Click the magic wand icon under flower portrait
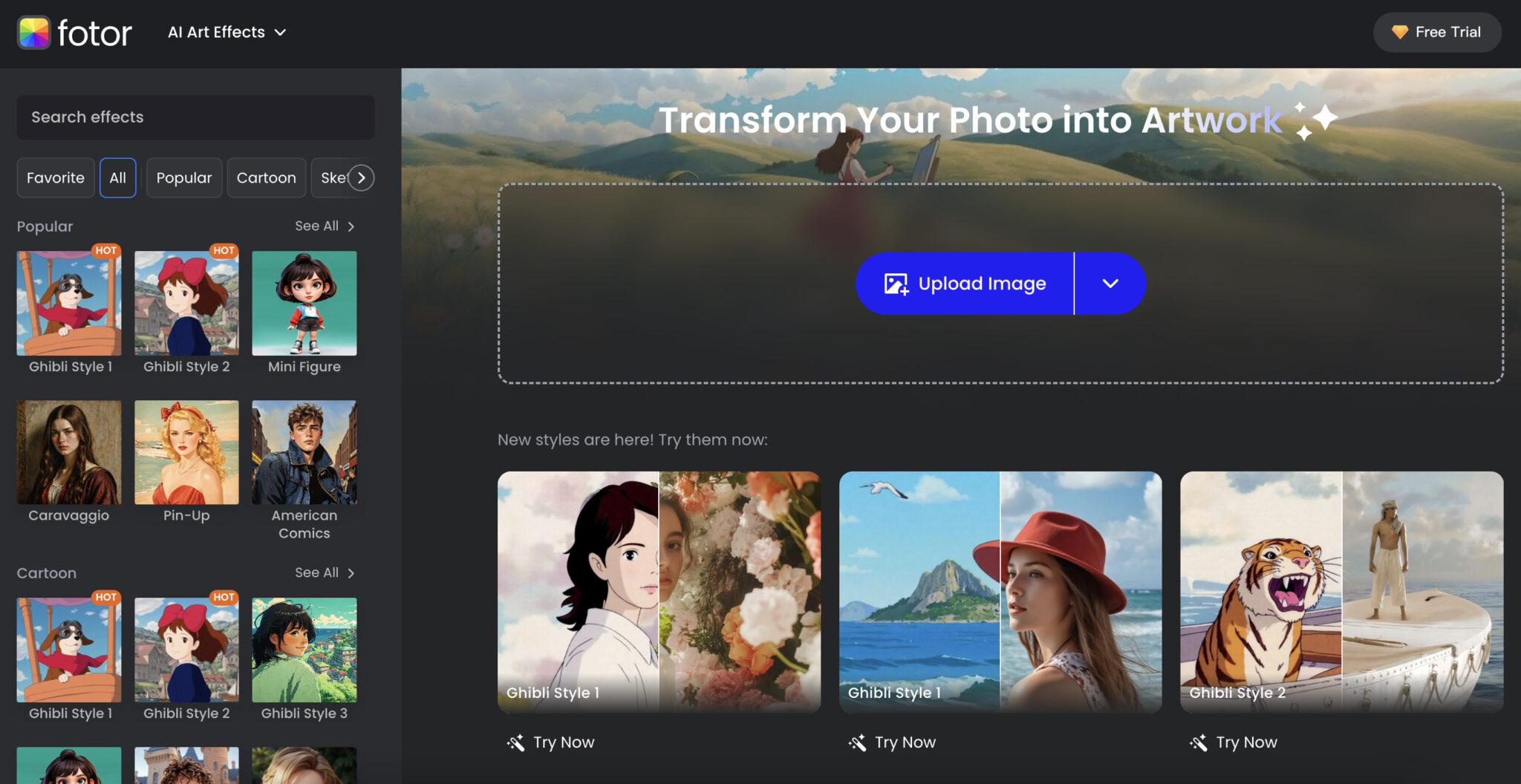 [x=515, y=742]
